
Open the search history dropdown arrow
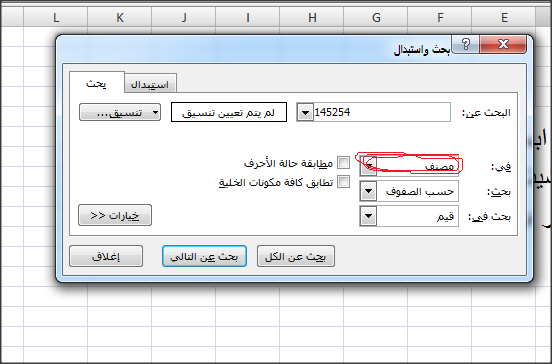click(305, 113)
